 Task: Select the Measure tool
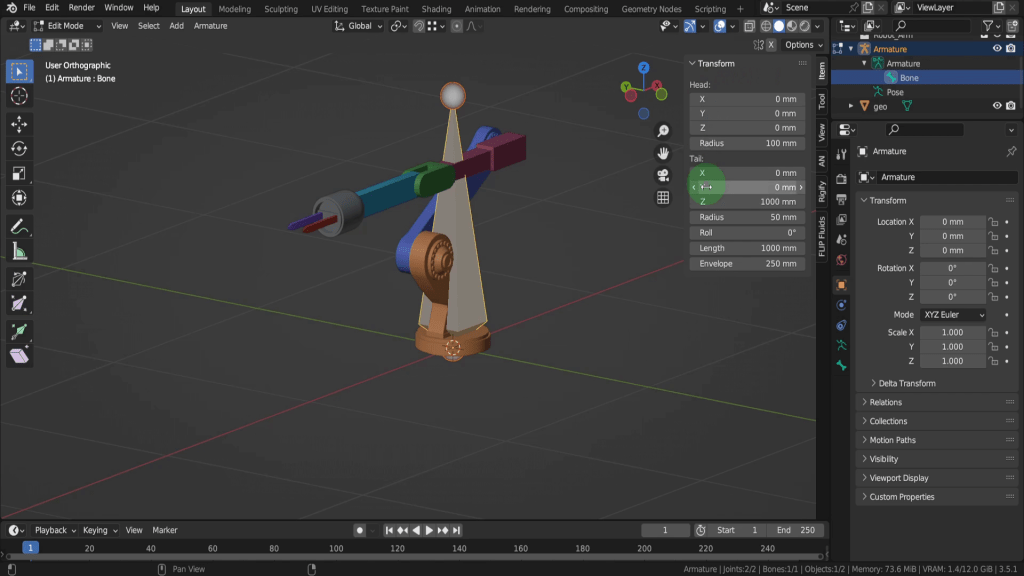pyautogui.click(x=19, y=251)
